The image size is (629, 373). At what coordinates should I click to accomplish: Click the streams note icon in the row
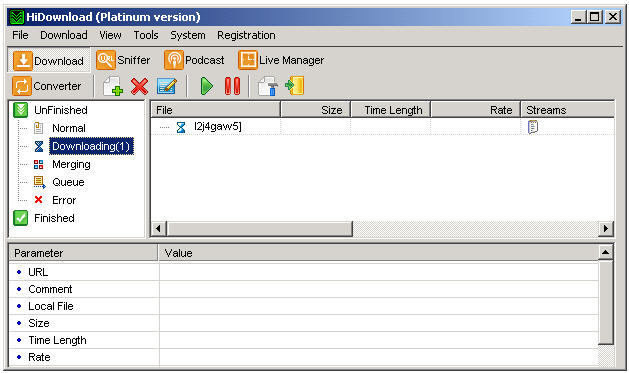click(x=533, y=127)
